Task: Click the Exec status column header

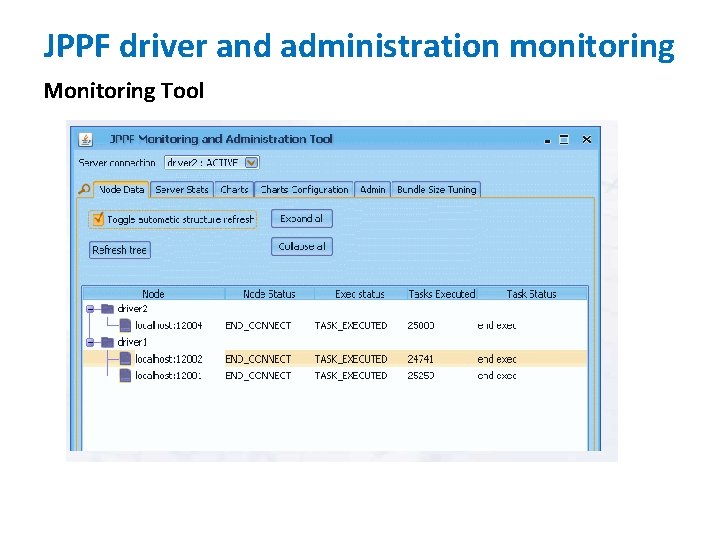Action: click(360, 294)
